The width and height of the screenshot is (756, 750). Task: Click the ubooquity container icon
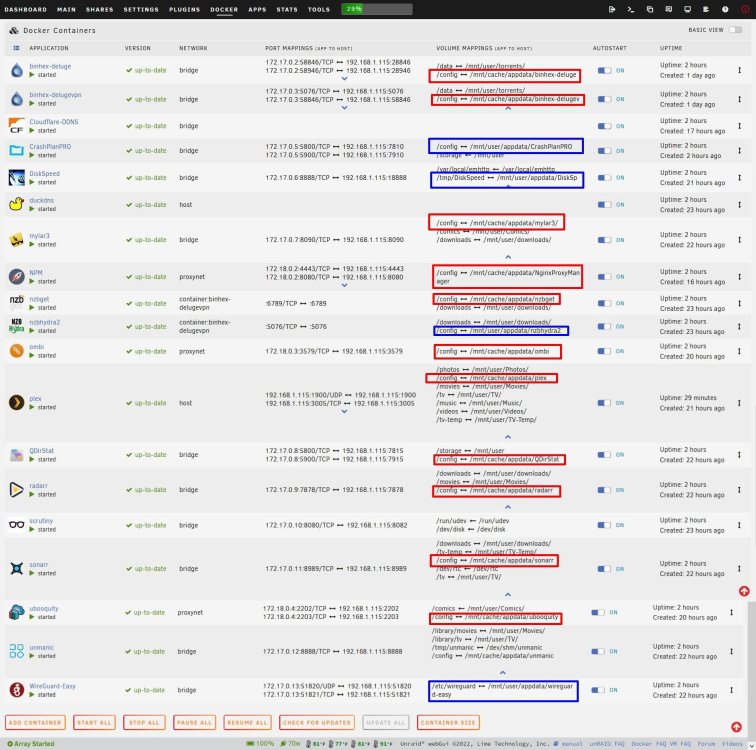pos(17,612)
